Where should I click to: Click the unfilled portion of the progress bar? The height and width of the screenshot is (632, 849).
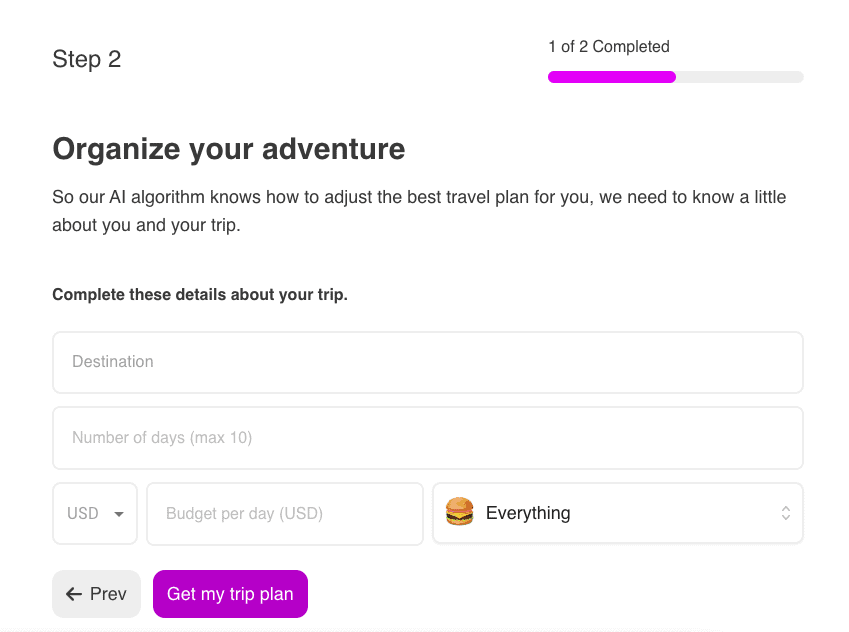pyautogui.click(x=740, y=77)
